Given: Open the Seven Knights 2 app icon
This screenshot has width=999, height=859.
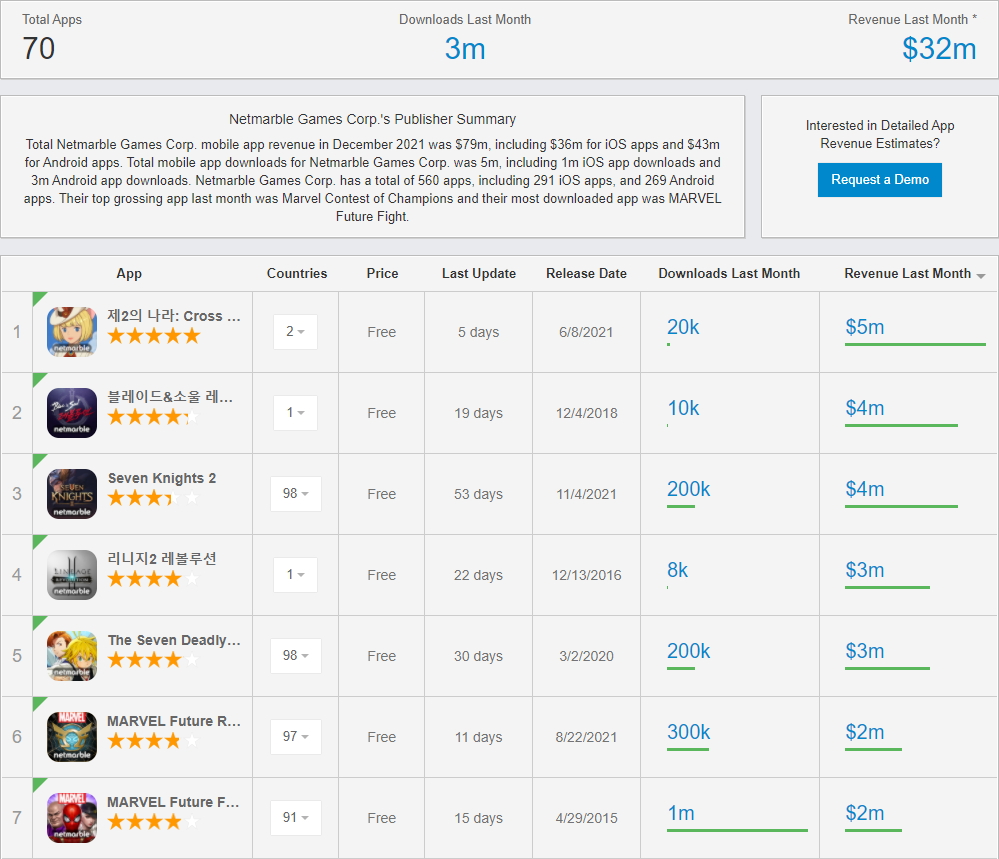Looking at the screenshot, I should (x=72, y=493).
